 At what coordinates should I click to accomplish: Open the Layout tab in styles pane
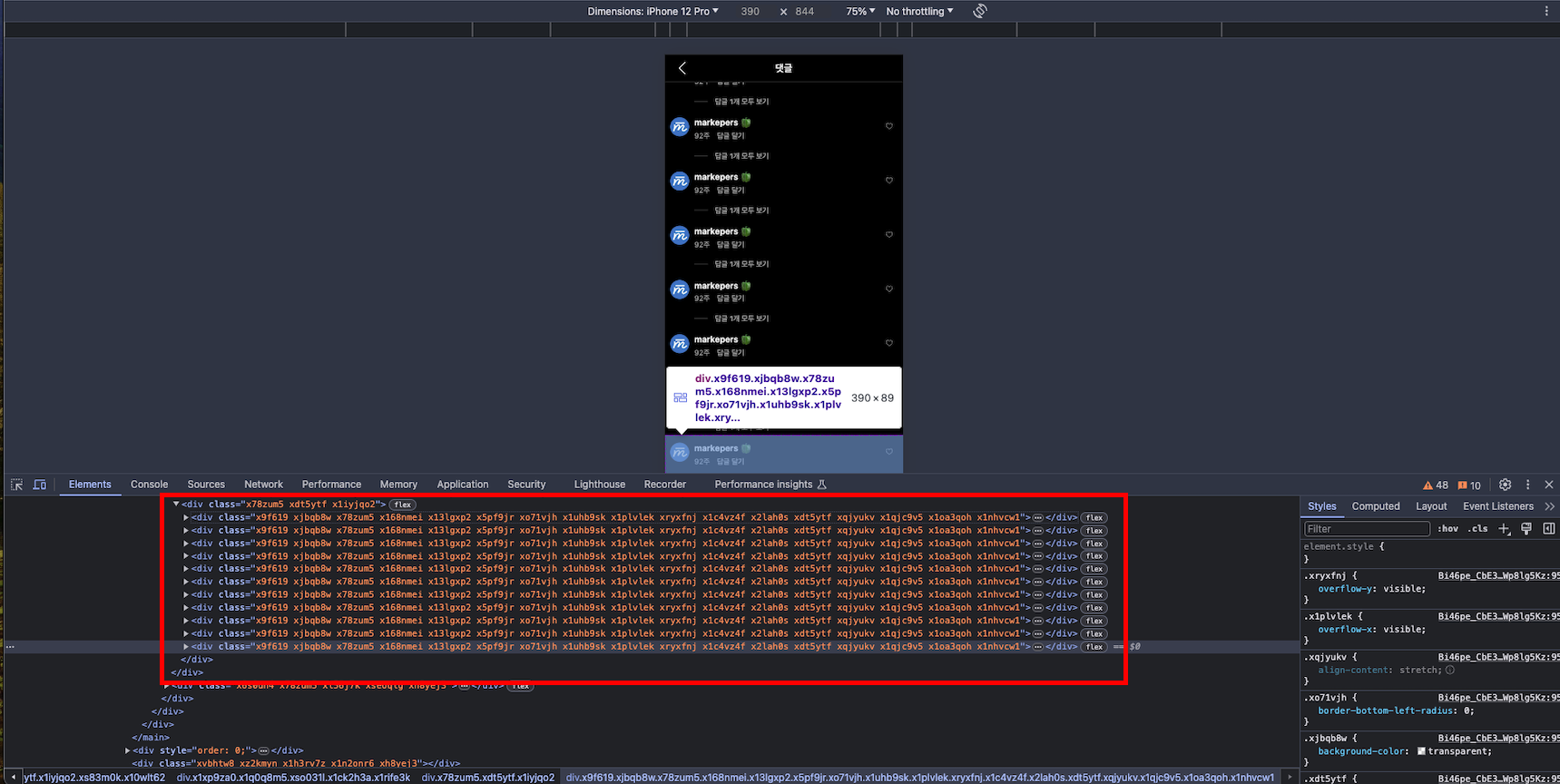(1431, 506)
